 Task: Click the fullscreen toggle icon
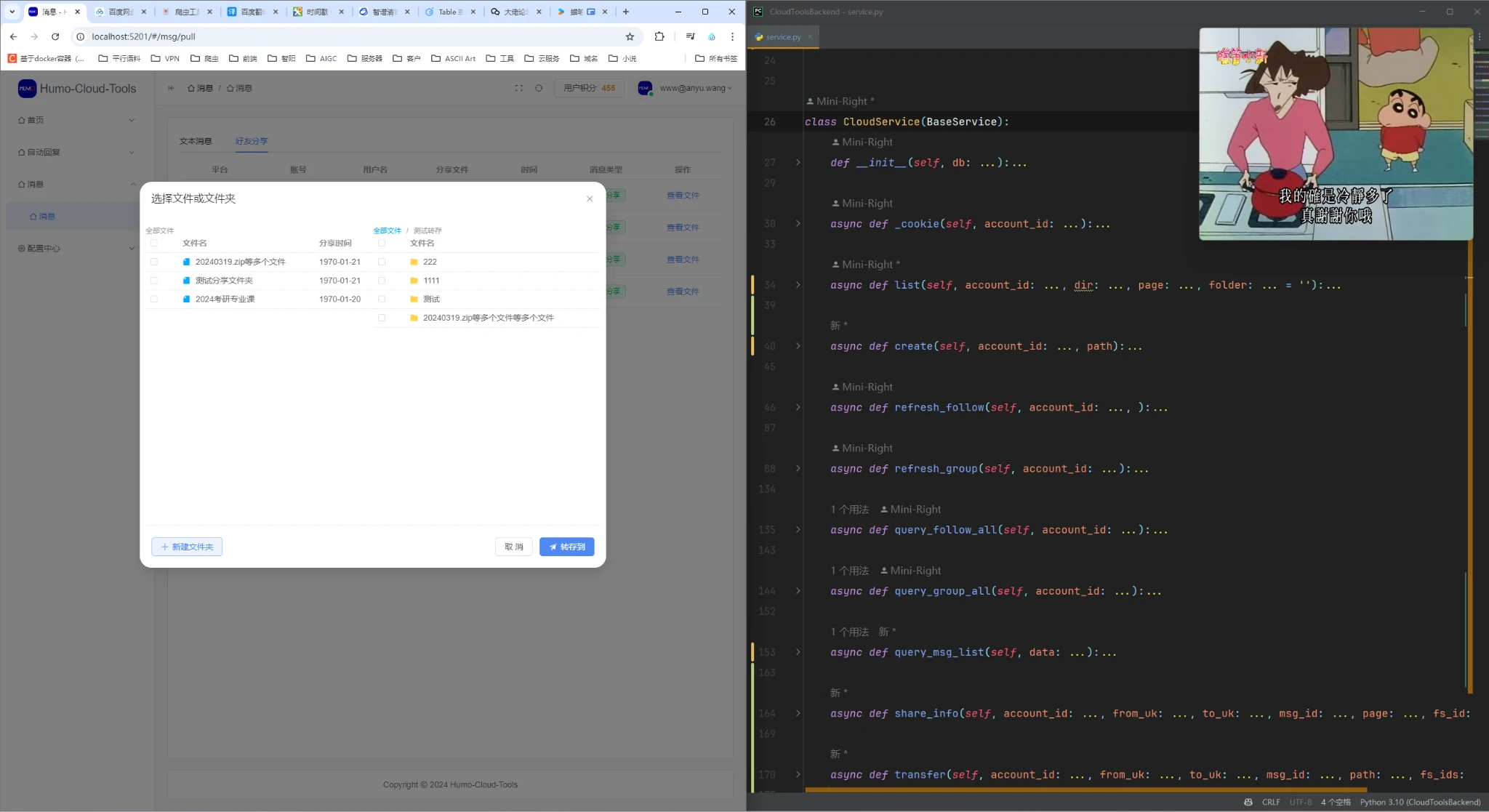point(518,88)
